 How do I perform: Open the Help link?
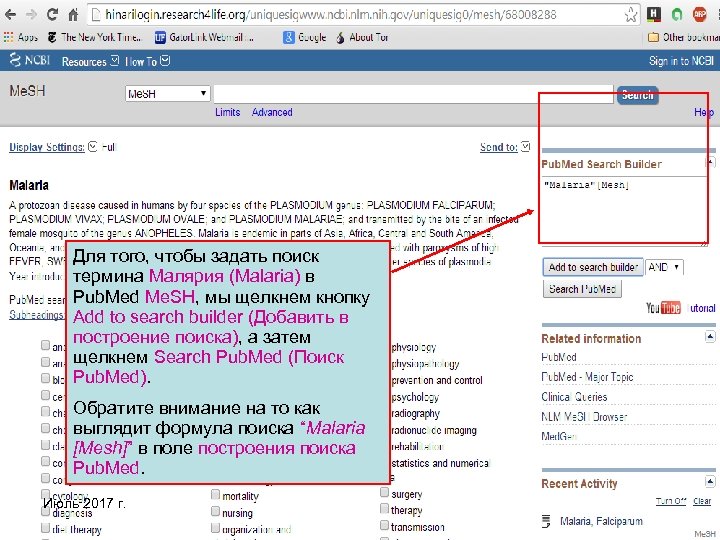point(704,112)
